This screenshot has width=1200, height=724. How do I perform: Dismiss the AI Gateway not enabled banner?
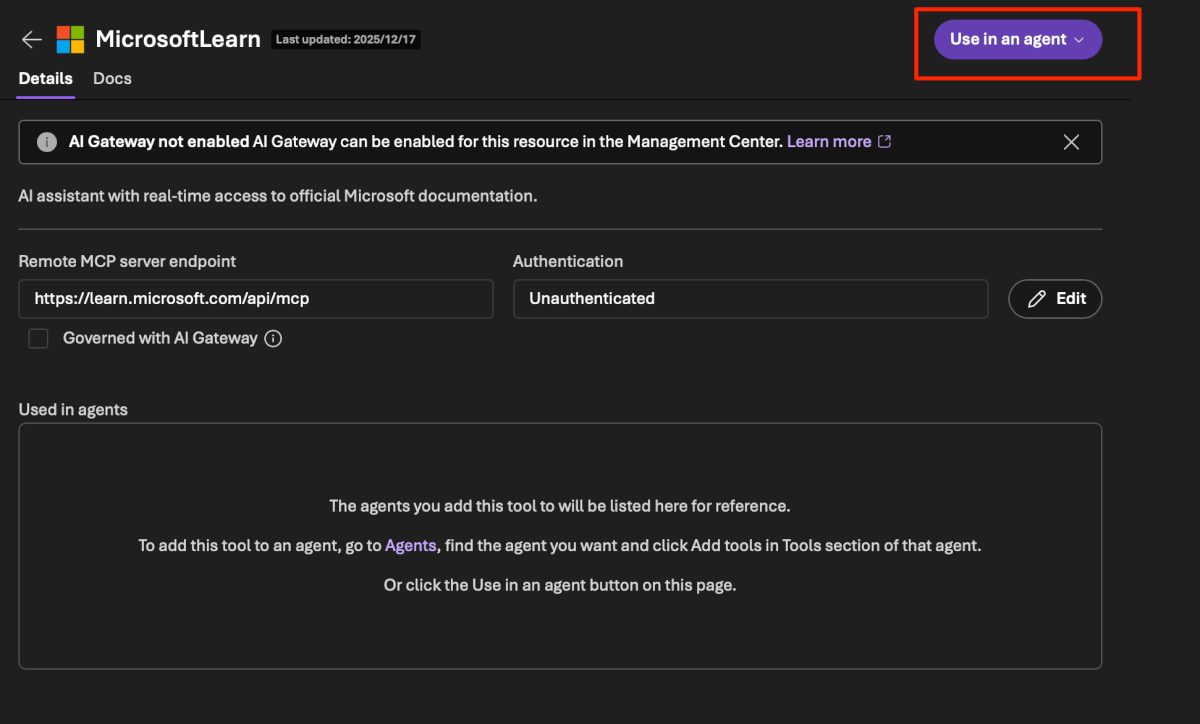coord(1071,142)
